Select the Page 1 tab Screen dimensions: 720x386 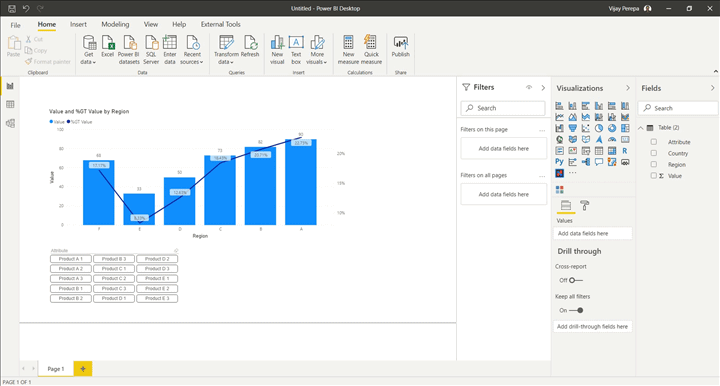pos(56,369)
